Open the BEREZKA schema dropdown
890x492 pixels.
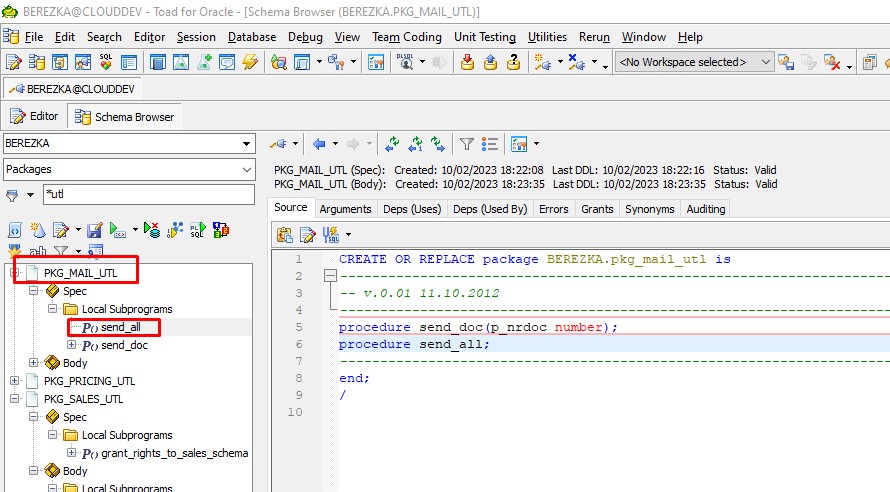point(246,144)
